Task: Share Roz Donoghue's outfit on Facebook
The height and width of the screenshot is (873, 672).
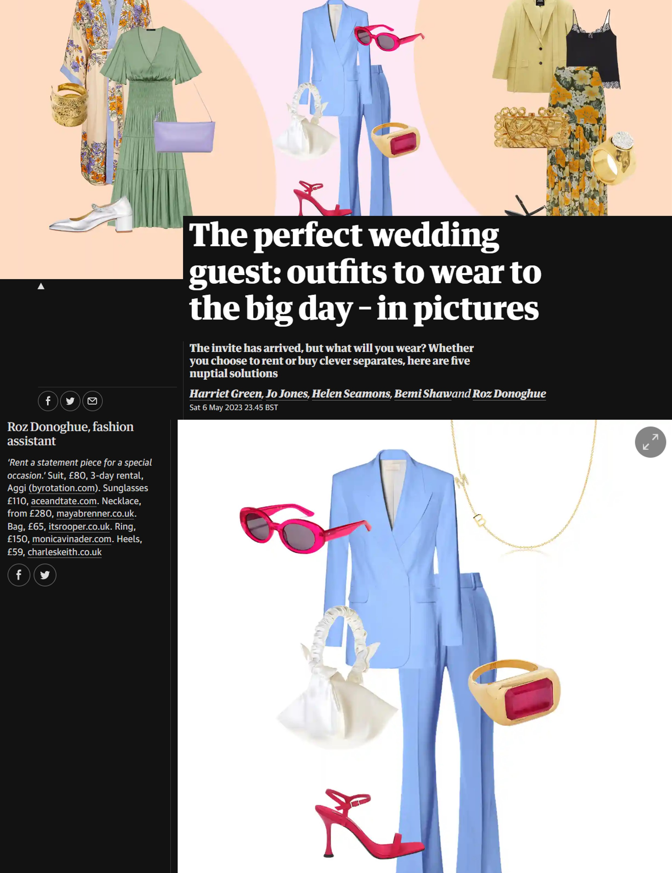Action: [18, 575]
